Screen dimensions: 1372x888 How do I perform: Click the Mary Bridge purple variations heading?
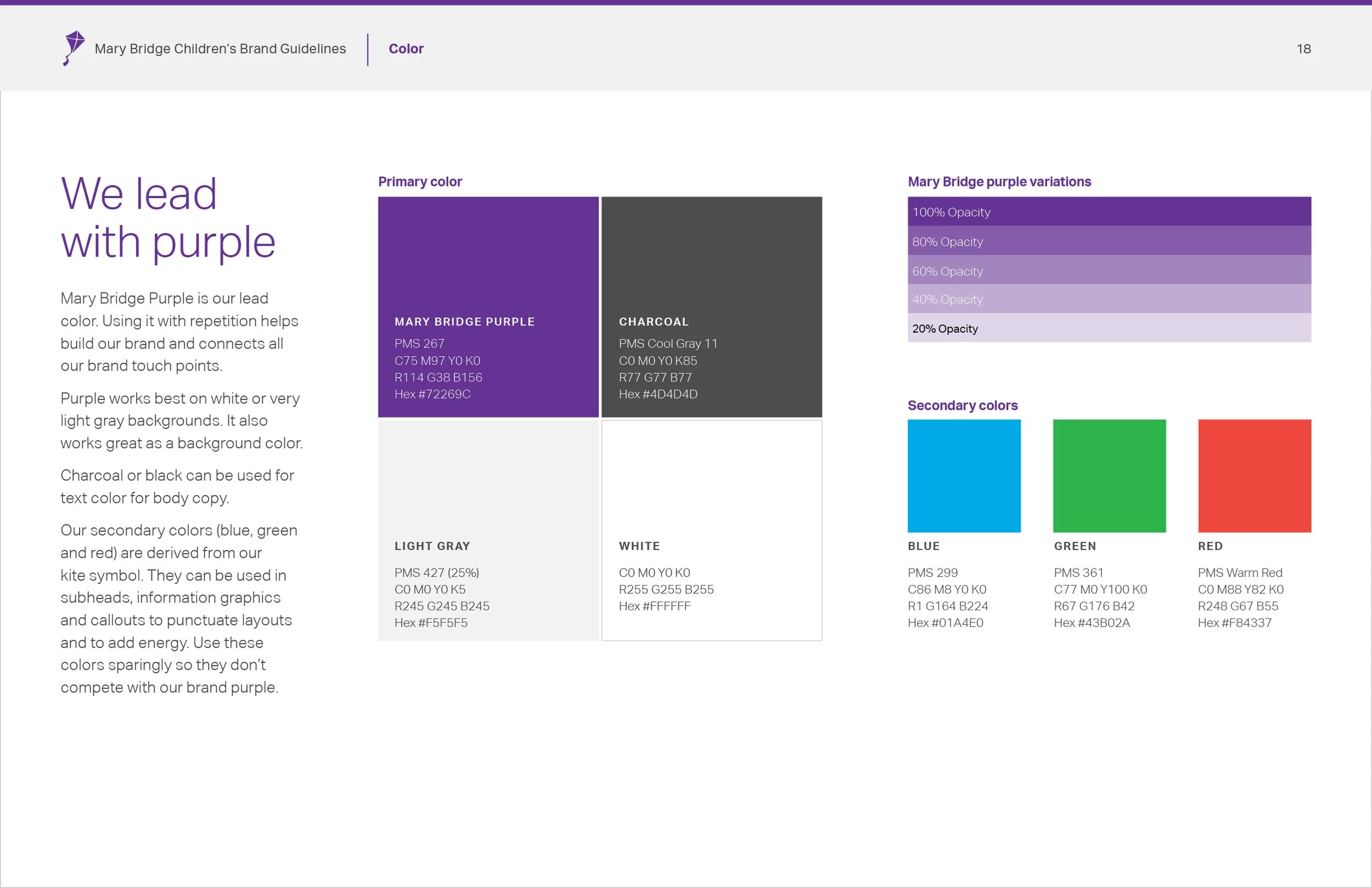[x=999, y=182]
